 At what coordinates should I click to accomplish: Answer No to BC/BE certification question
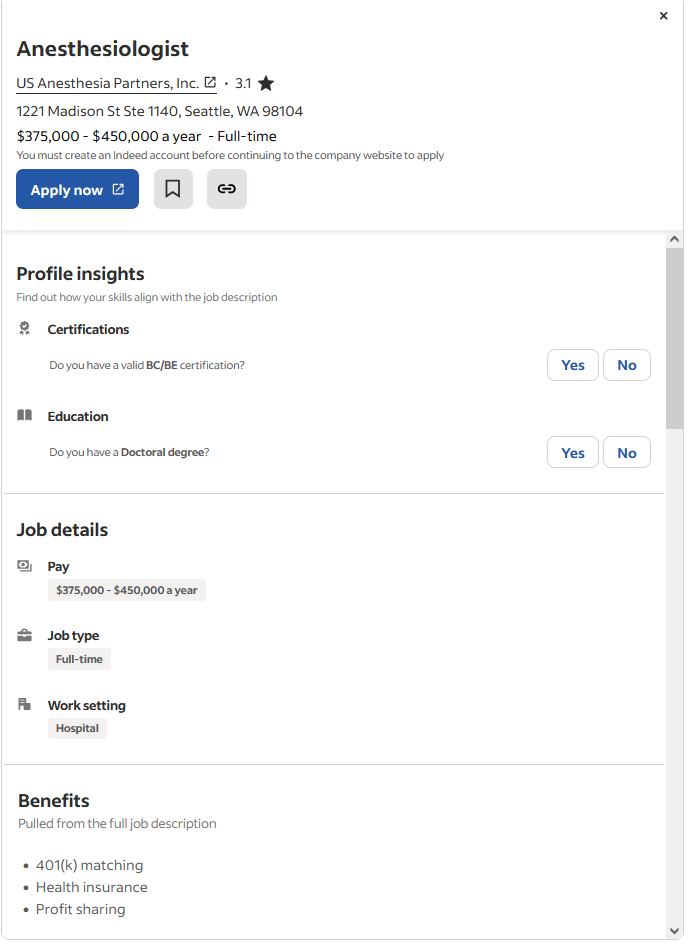(x=627, y=365)
